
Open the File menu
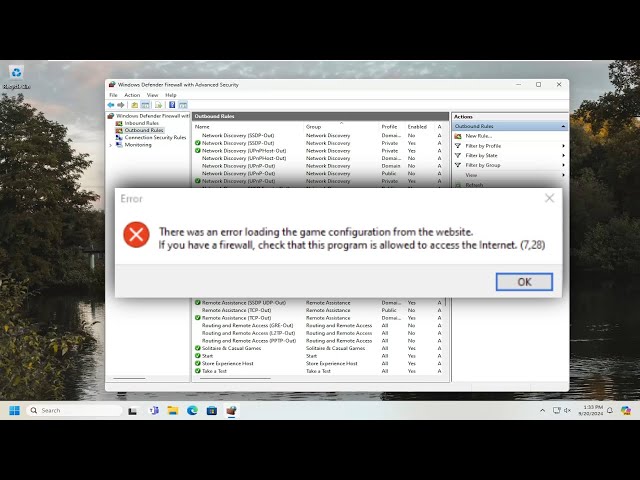113,95
